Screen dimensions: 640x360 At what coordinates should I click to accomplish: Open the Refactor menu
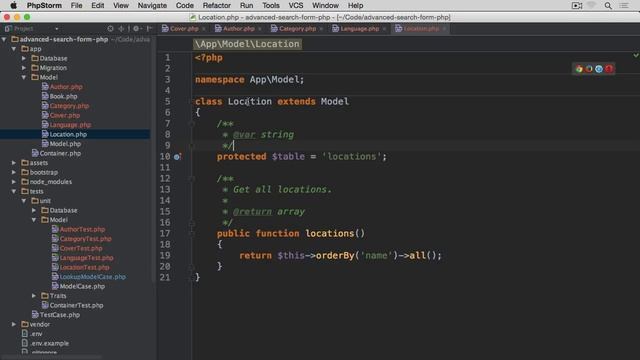click(x=217, y=6)
